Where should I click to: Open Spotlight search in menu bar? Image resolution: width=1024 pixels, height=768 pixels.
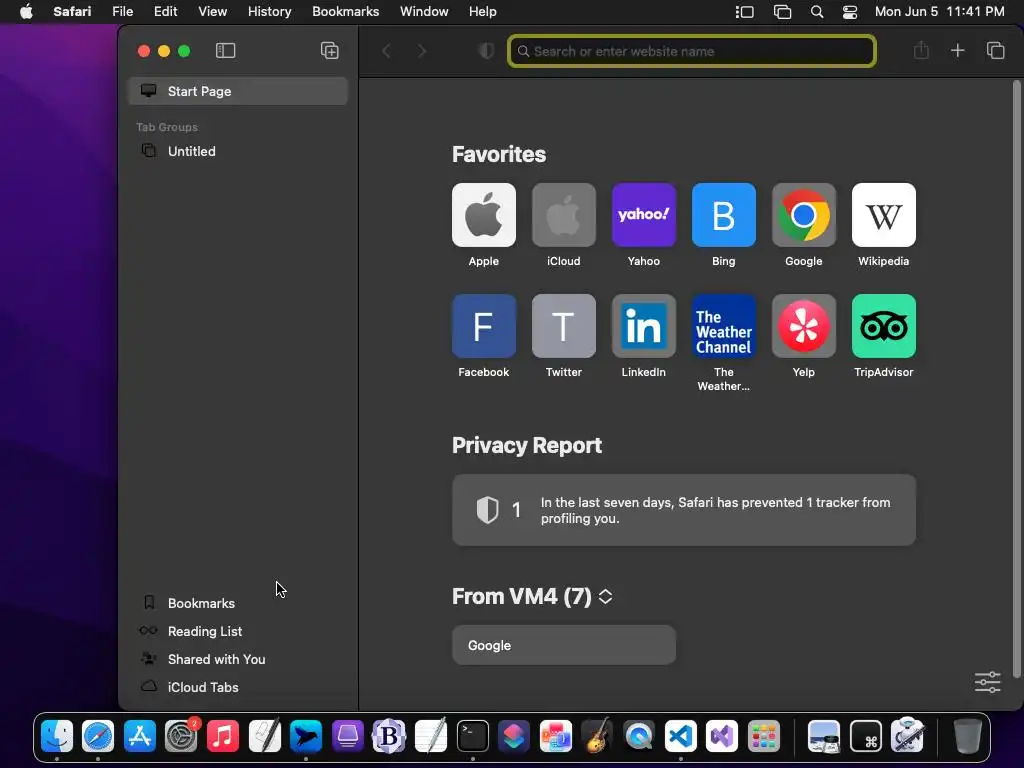[x=816, y=12]
